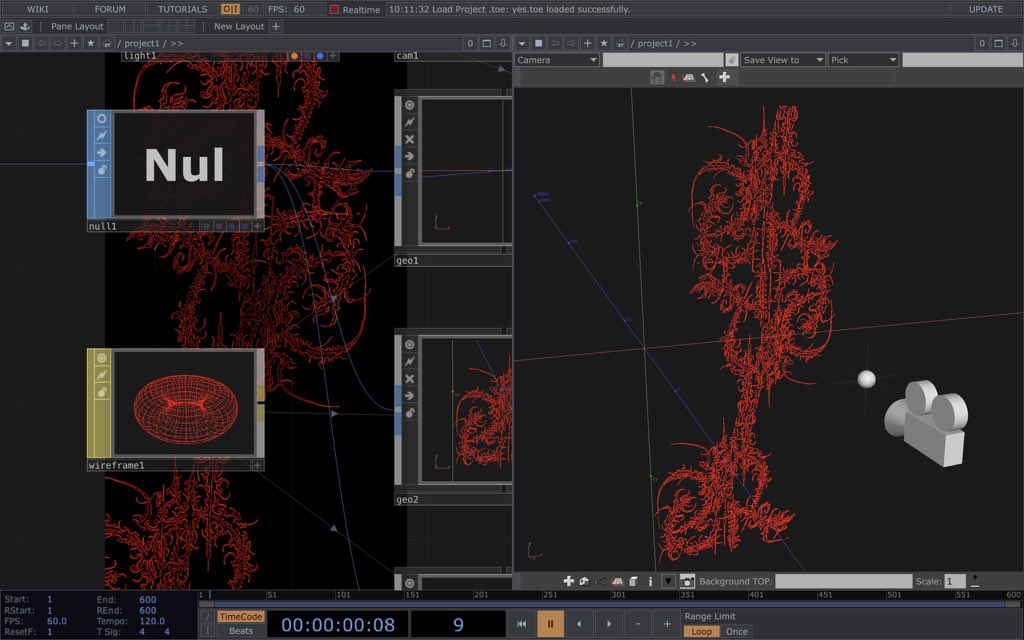
Task: Toggle the O|I power button
Action: pyautogui.click(x=230, y=9)
